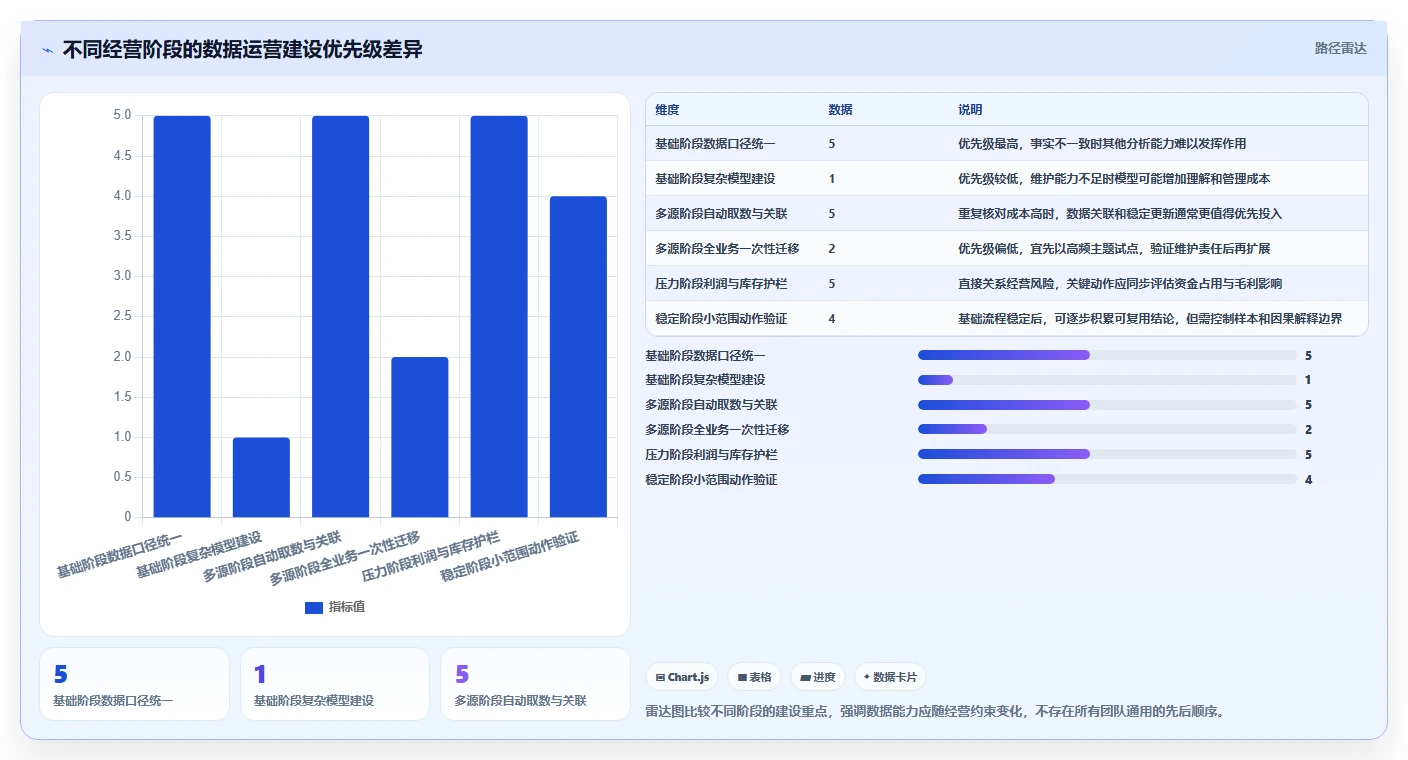
Task: Click table cell 基础阶段复杂模型建设
Action: [x=715, y=179]
